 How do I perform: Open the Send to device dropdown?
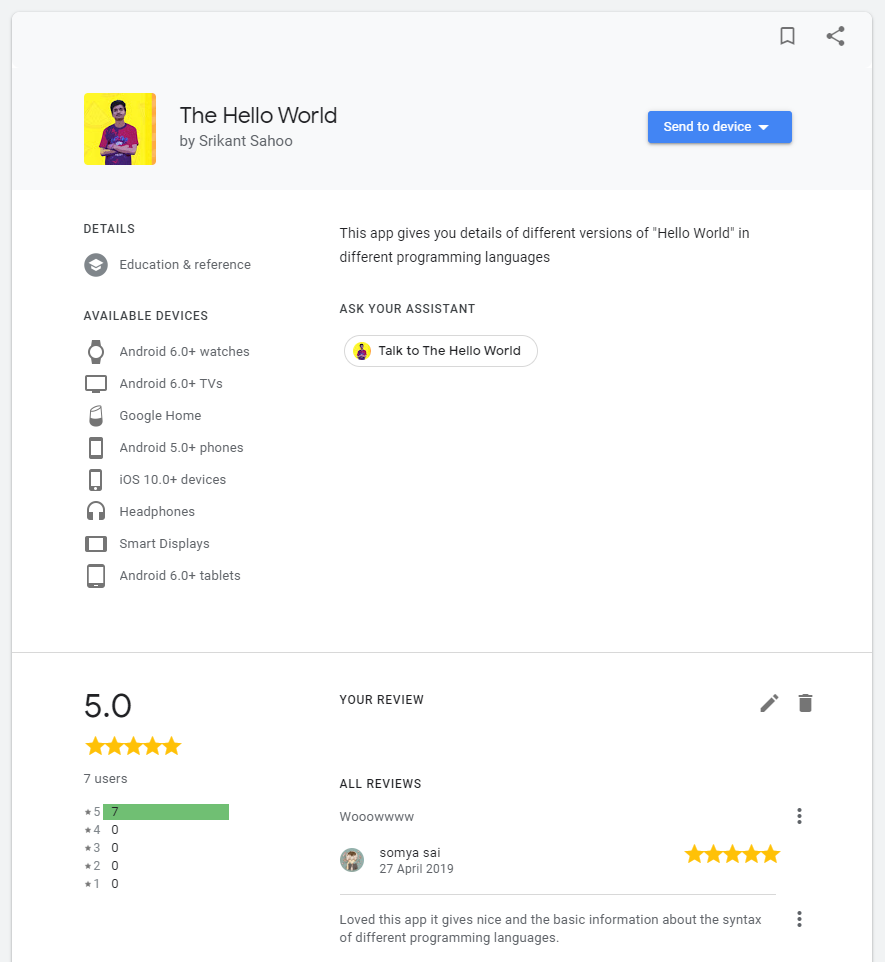719,127
